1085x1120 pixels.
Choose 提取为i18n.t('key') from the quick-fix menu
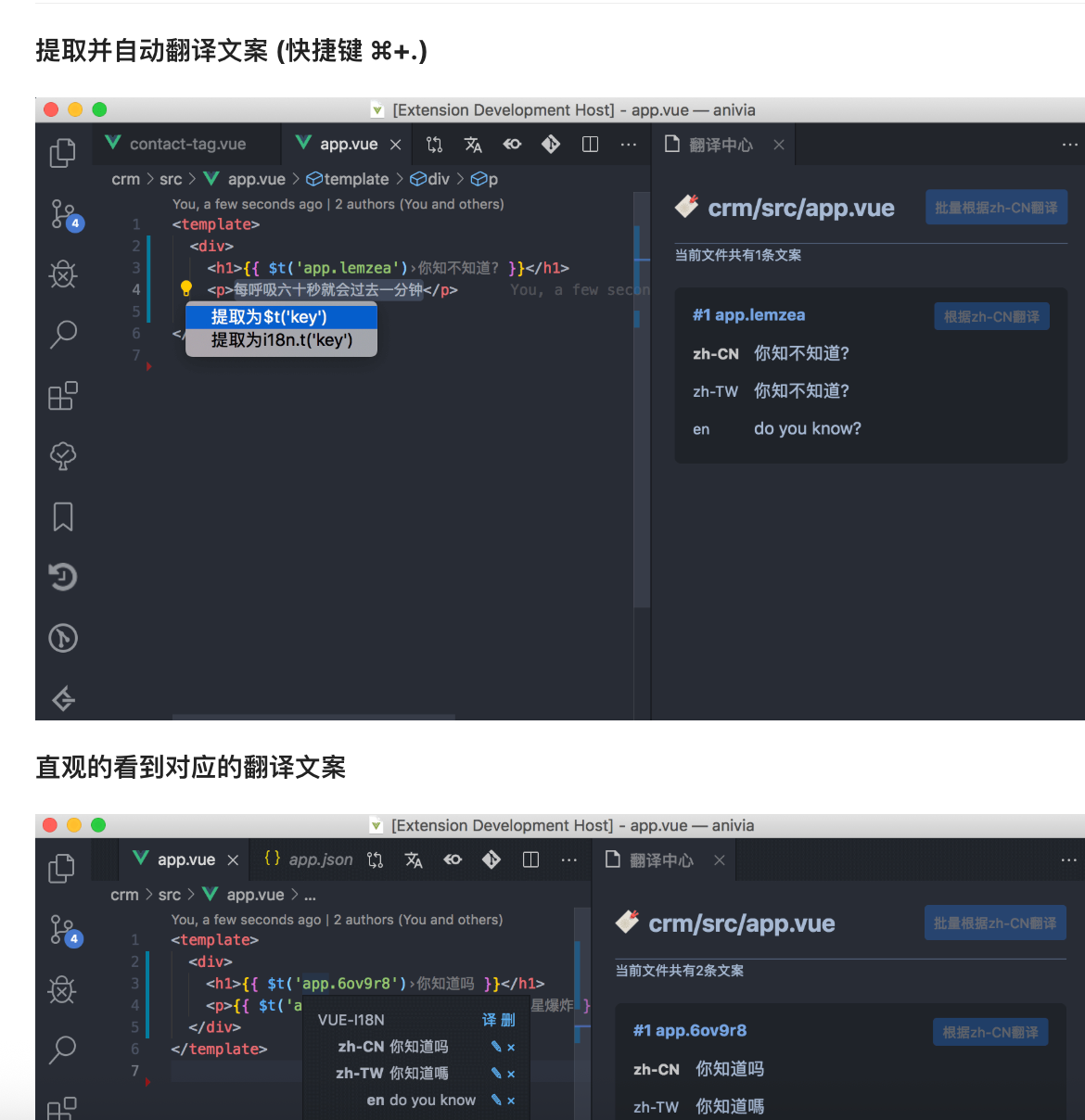pyautogui.click(x=281, y=340)
